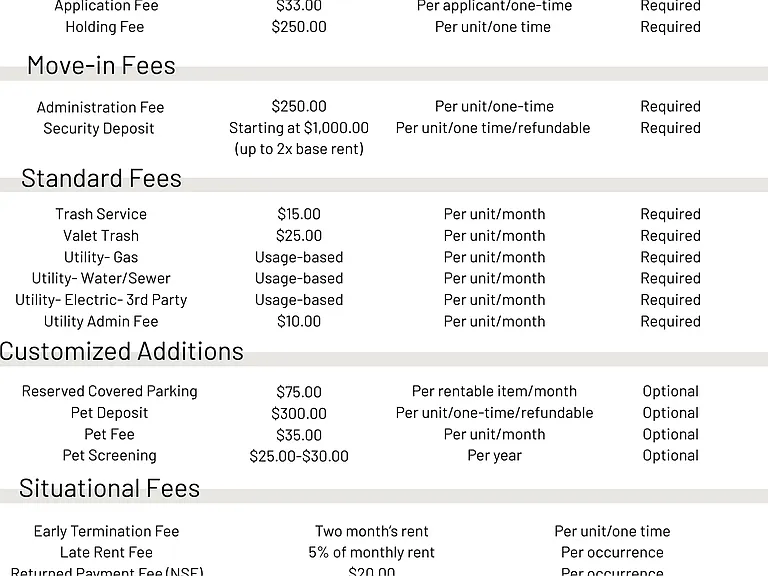The image size is (768, 576).
Task: Click the Starting at $1,000.00 amount
Action: pyautogui.click(x=299, y=128)
